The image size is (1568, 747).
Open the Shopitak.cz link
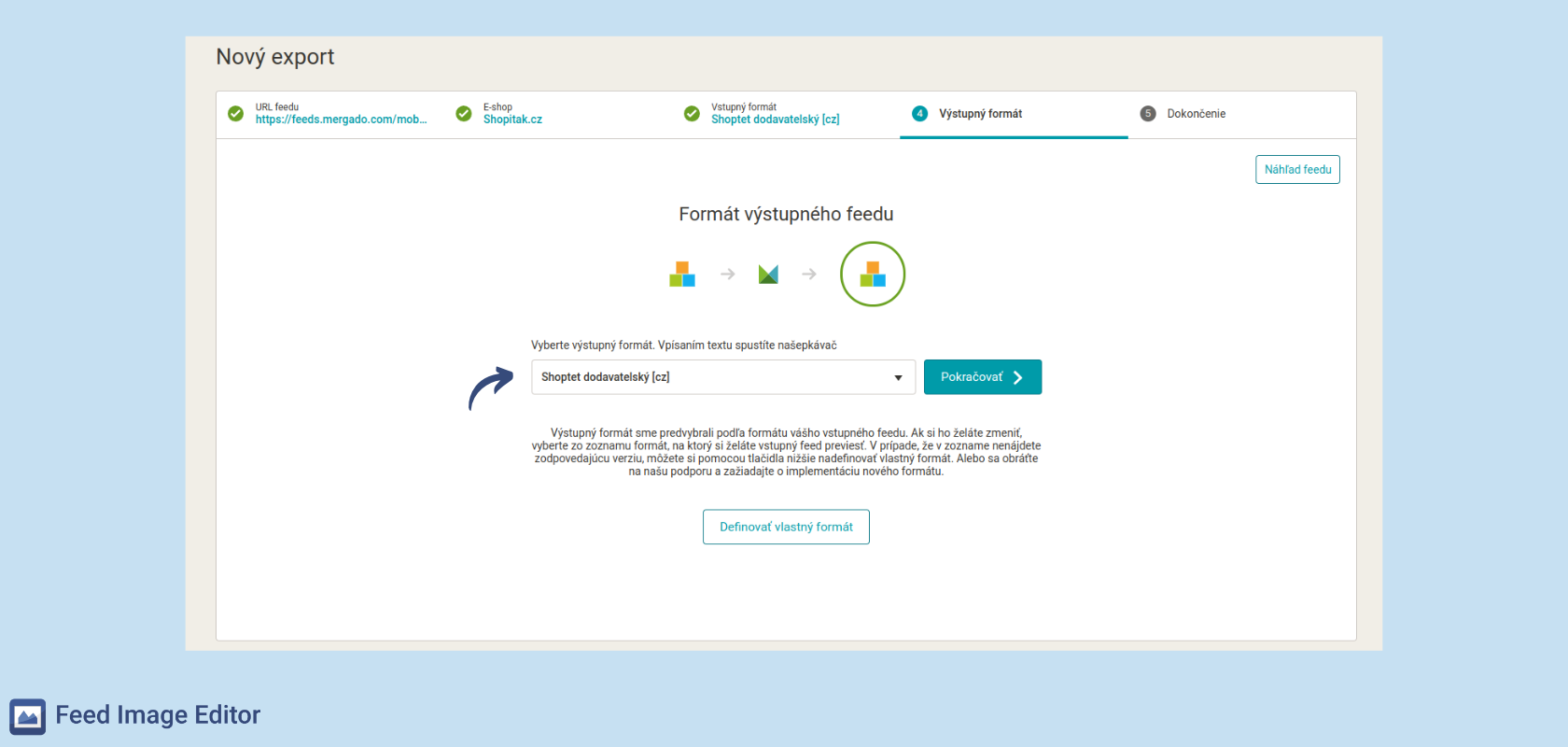coord(512,120)
